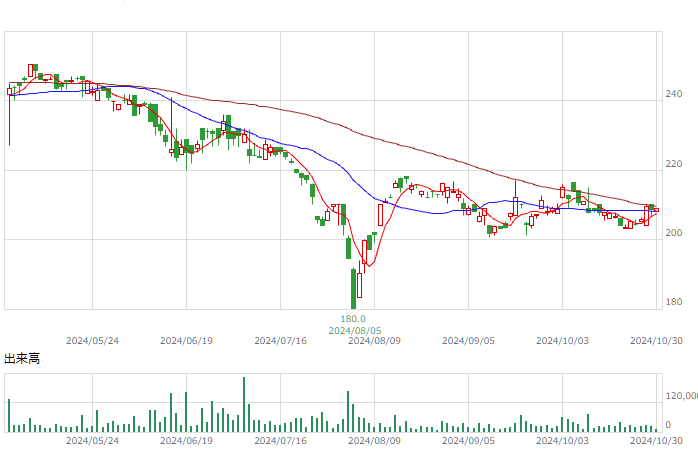Click price axis label 200
Viewport: 698px width, 449px height.
point(674,233)
